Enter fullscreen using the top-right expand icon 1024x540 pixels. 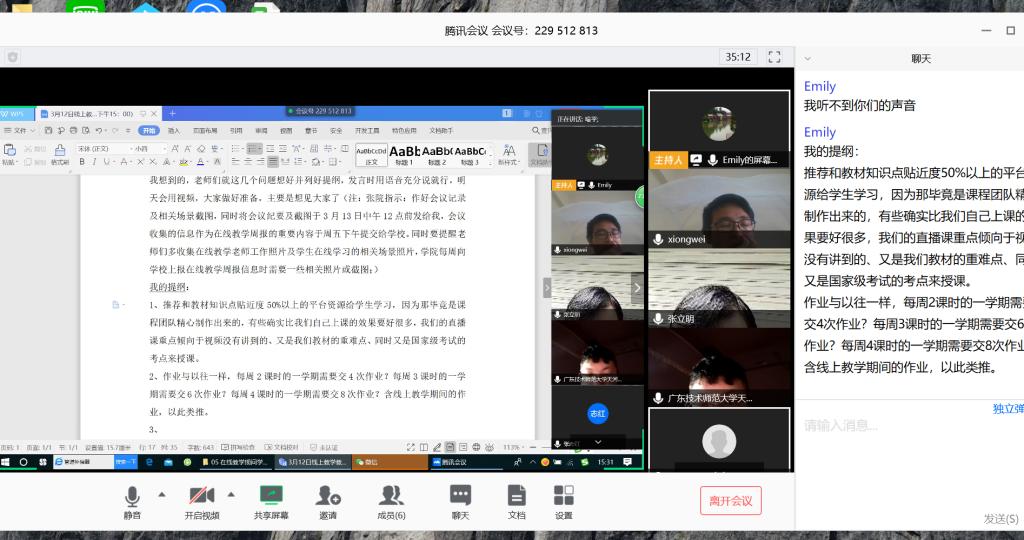tap(774, 57)
